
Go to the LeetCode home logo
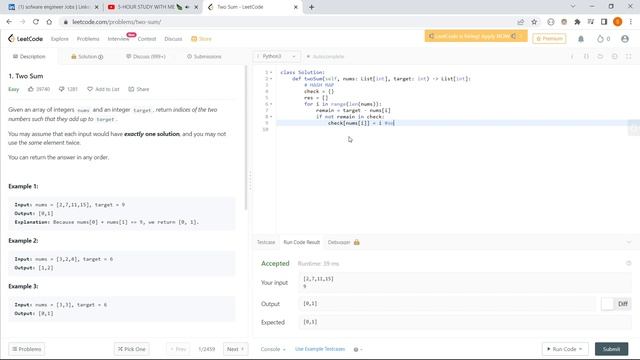(x=25, y=39)
